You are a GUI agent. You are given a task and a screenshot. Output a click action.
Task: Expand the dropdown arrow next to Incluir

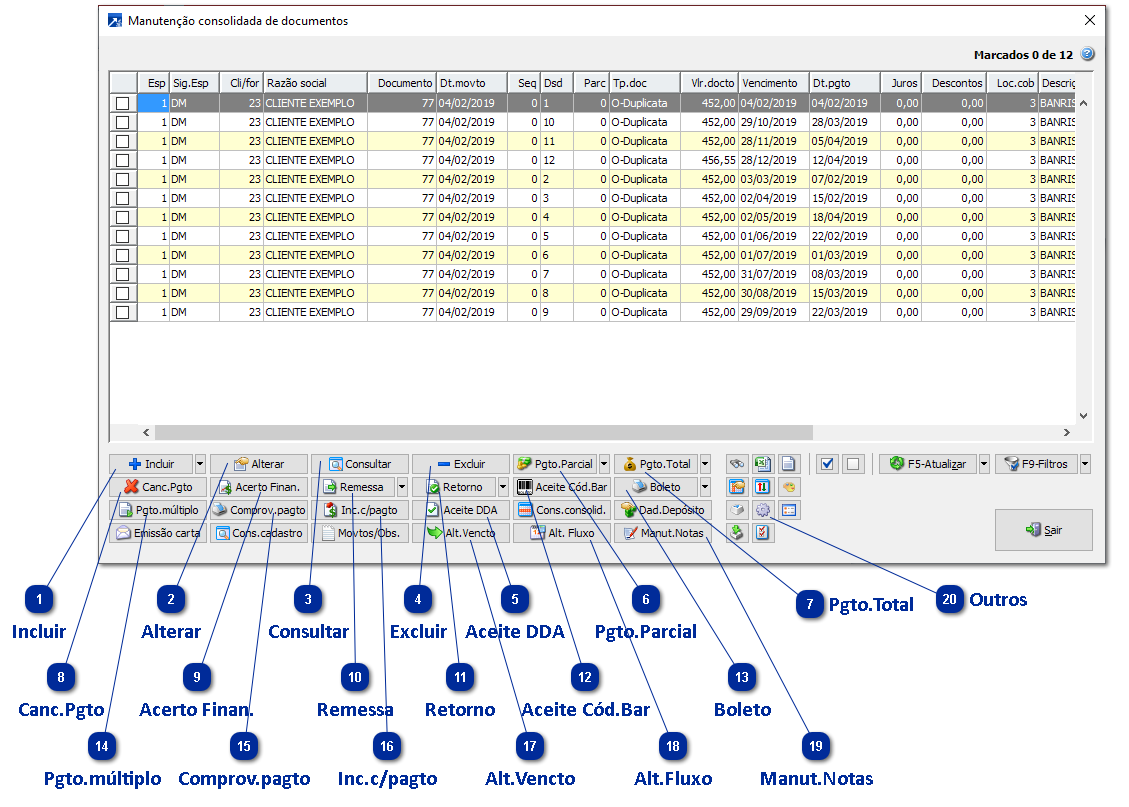pos(200,464)
